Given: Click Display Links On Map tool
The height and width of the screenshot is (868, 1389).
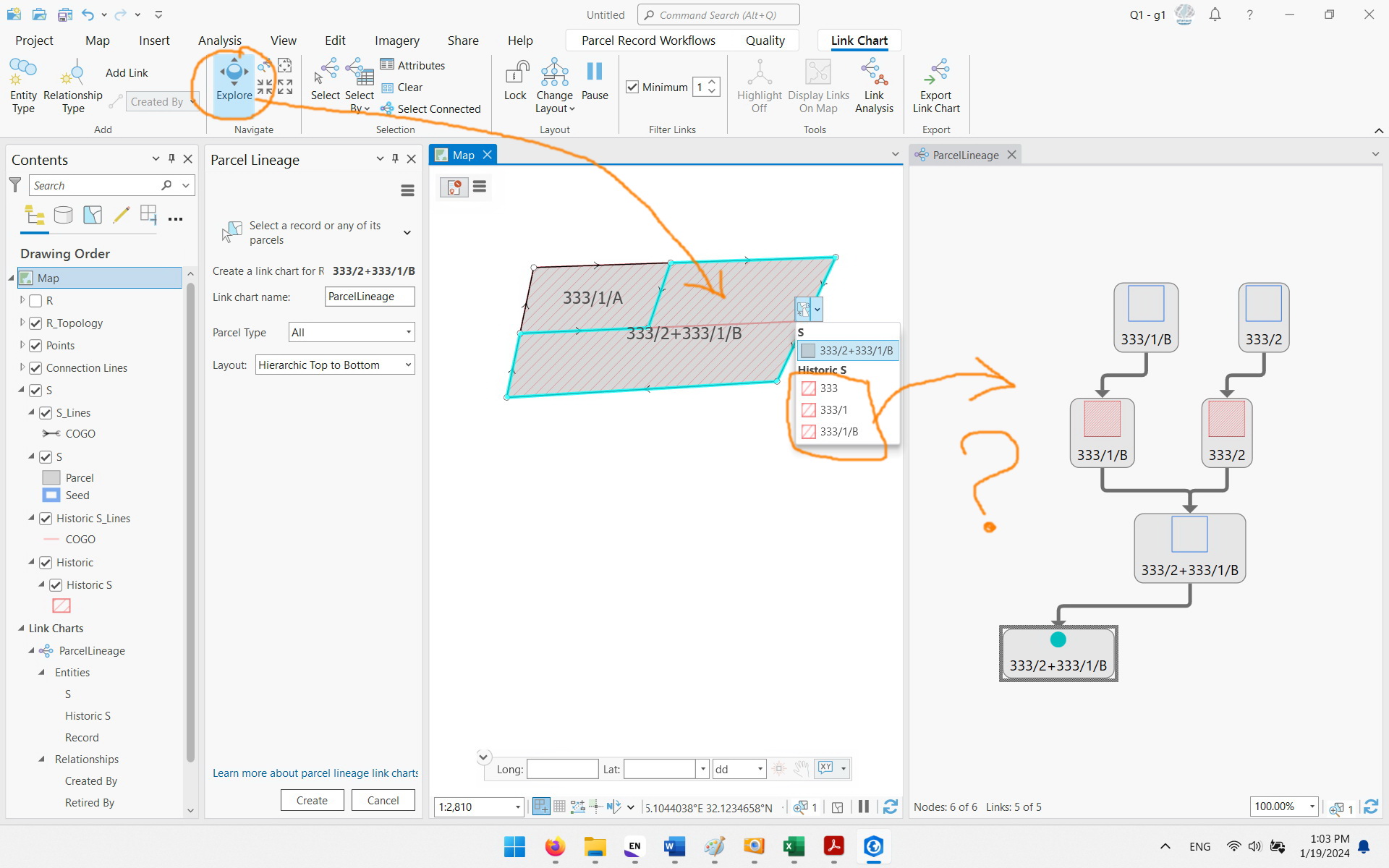Looking at the screenshot, I should [817, 83].
